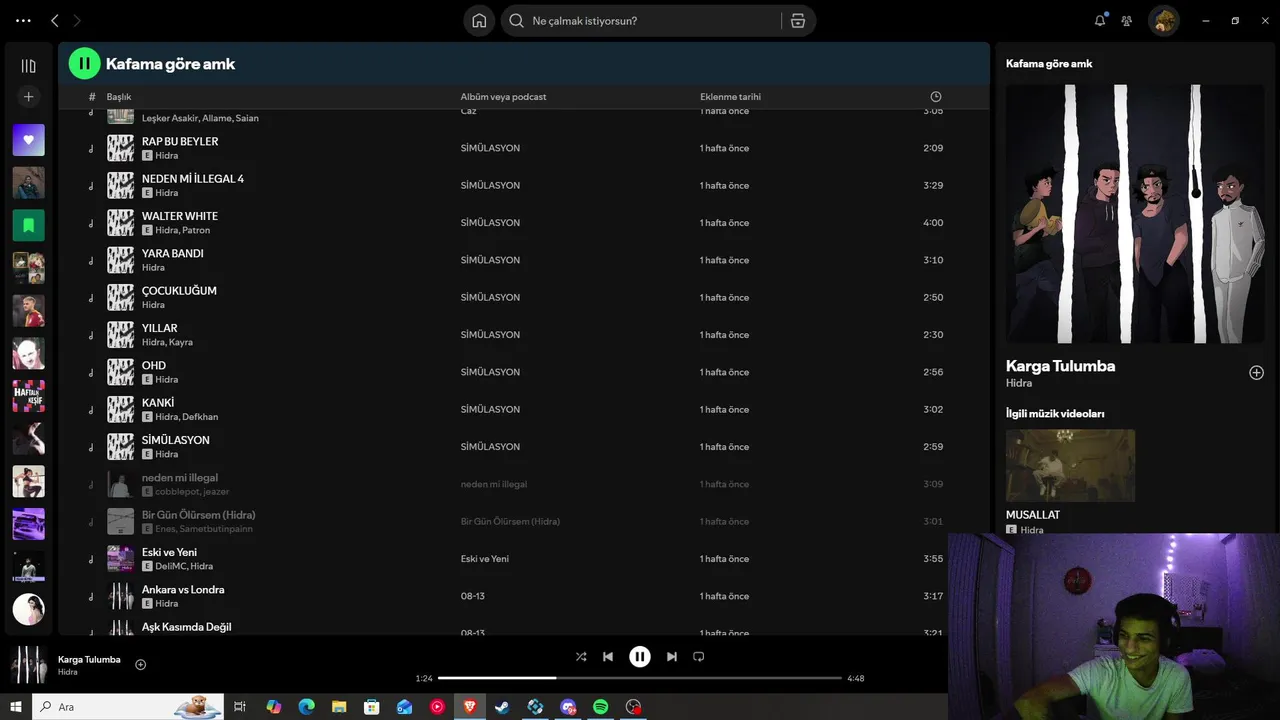
Task: Sort by Eklenme tarihi column
Action: (x=730, y=97)
